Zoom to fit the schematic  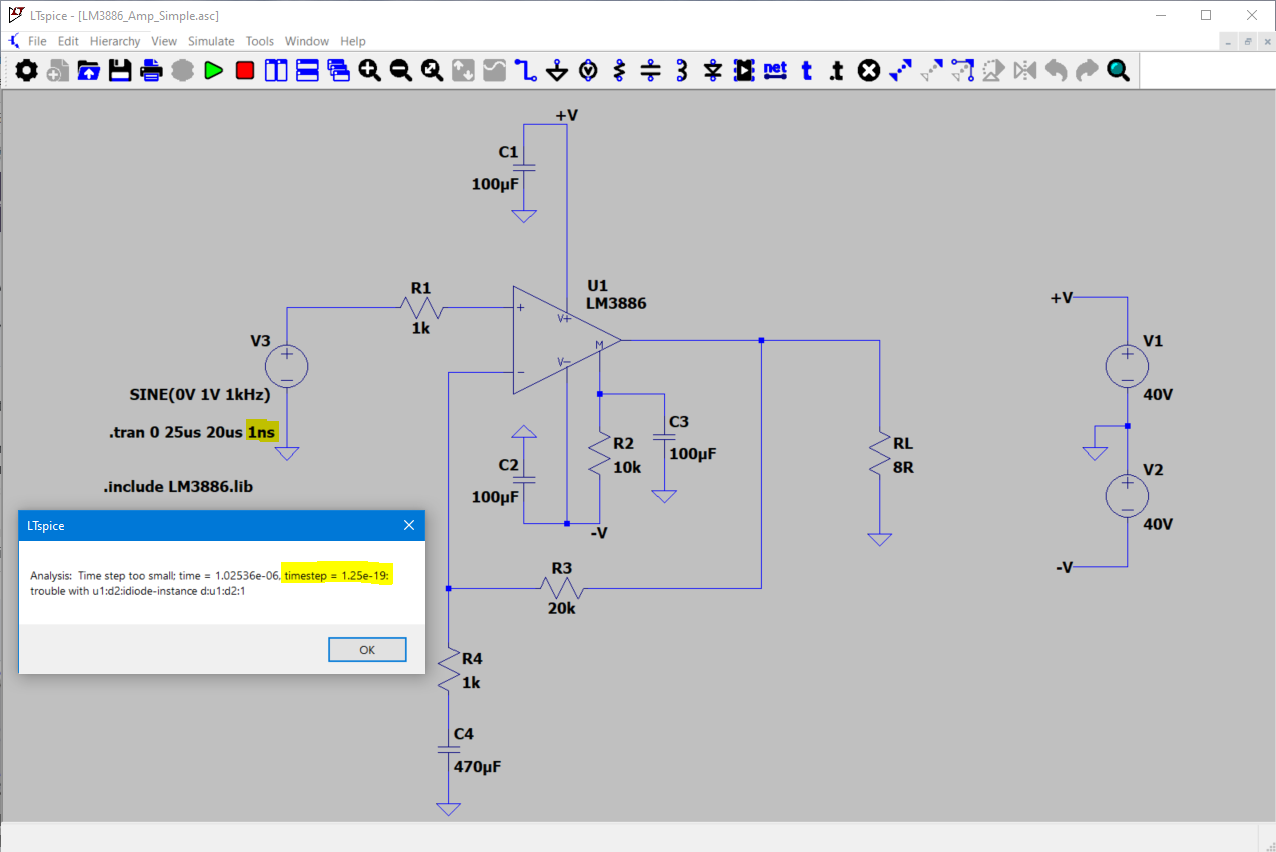coord(432,70)
